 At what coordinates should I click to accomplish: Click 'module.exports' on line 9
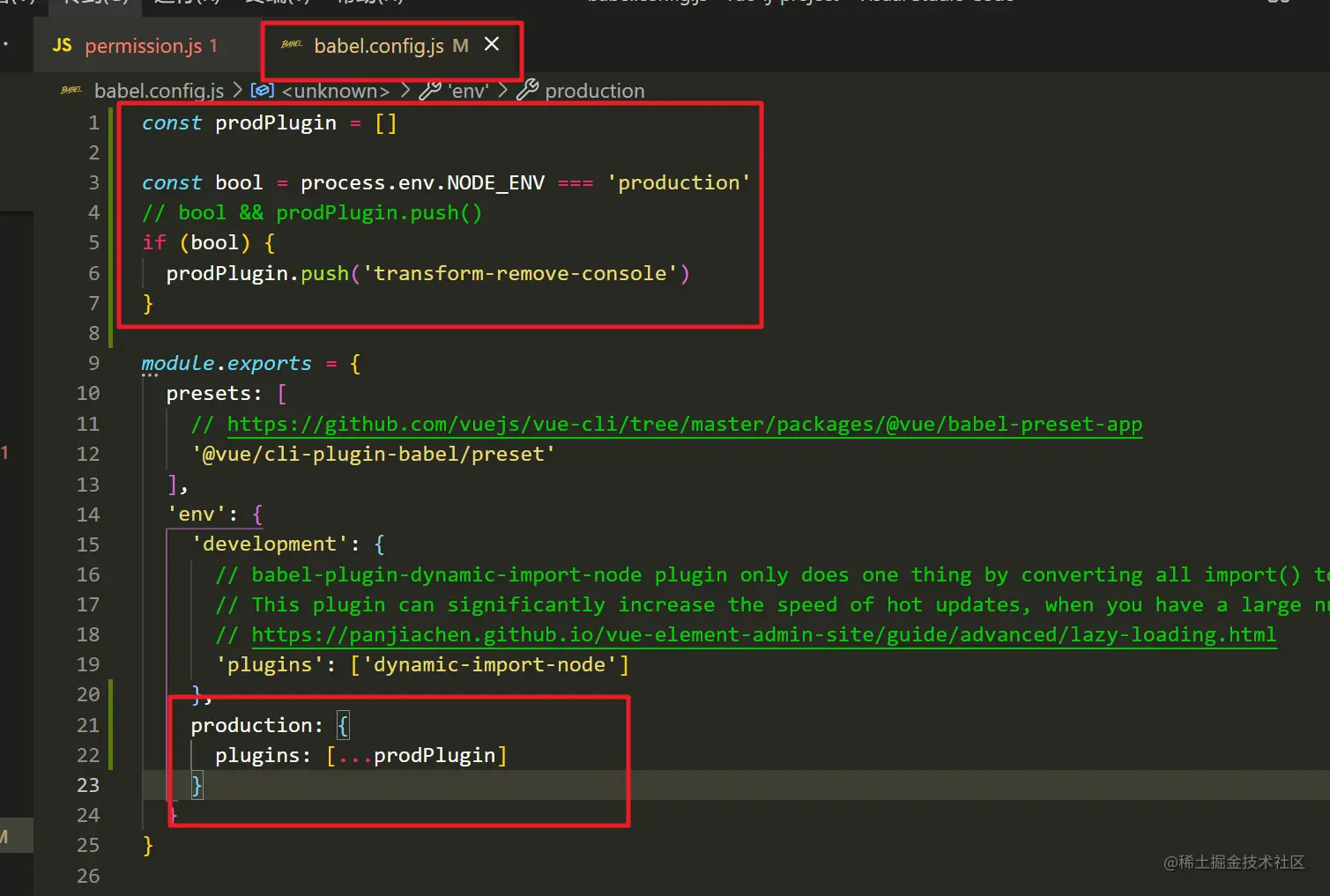(227, 364)
